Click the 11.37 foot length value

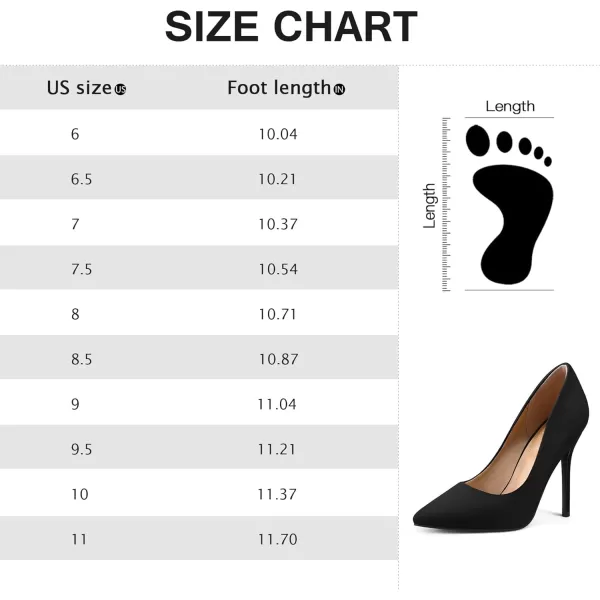[x=278, y=494]
